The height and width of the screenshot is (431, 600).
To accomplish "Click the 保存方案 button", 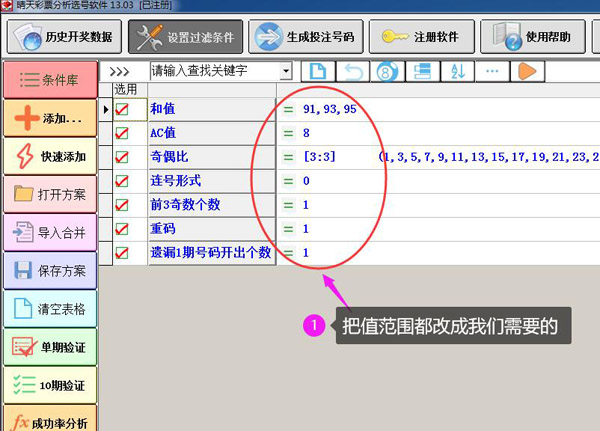I will coord(50,270).
